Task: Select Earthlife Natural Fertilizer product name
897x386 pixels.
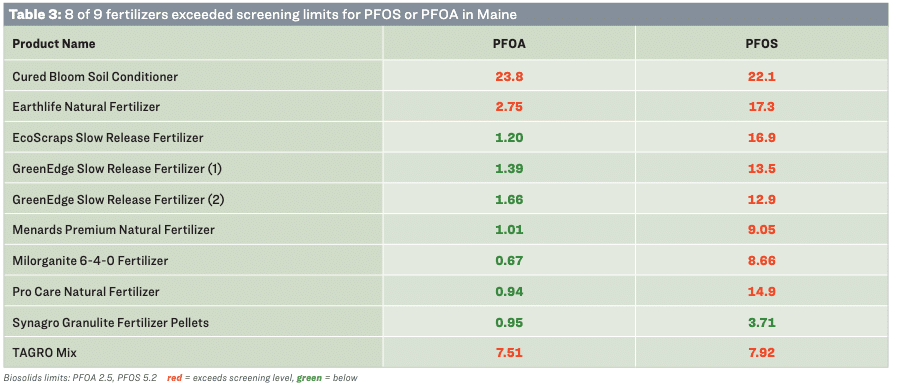Action: (86, 106)
